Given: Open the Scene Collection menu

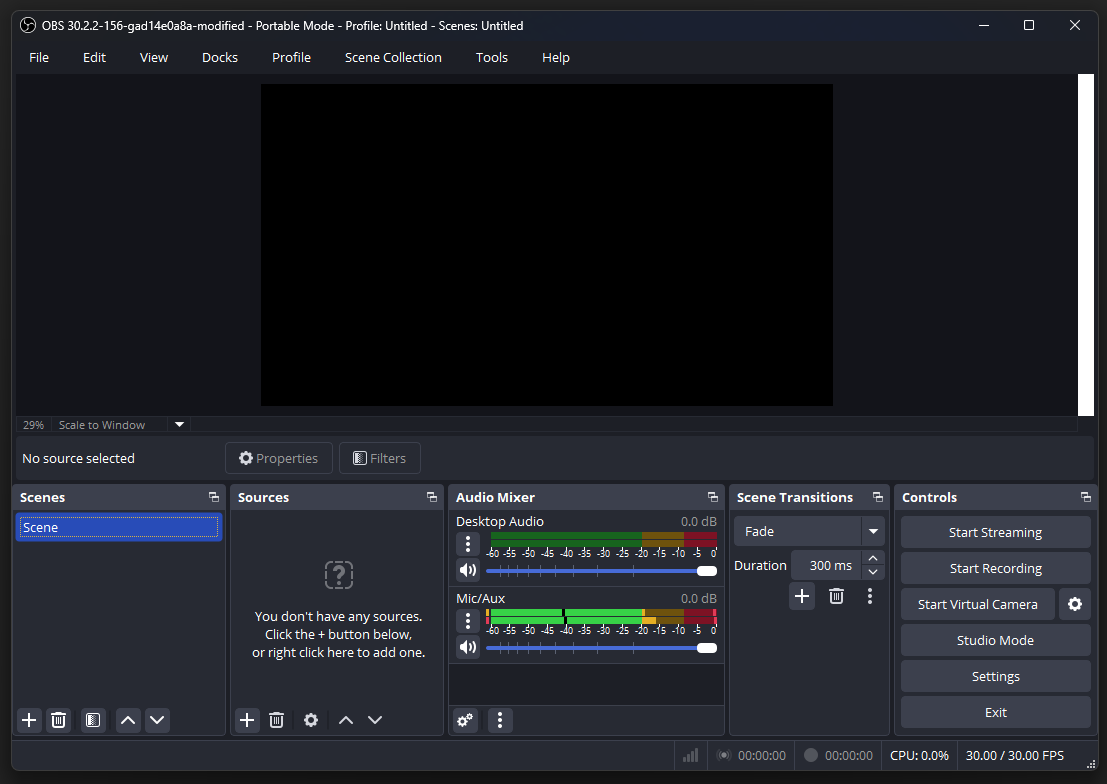Looking at the screenshot, I should point(393,57).
